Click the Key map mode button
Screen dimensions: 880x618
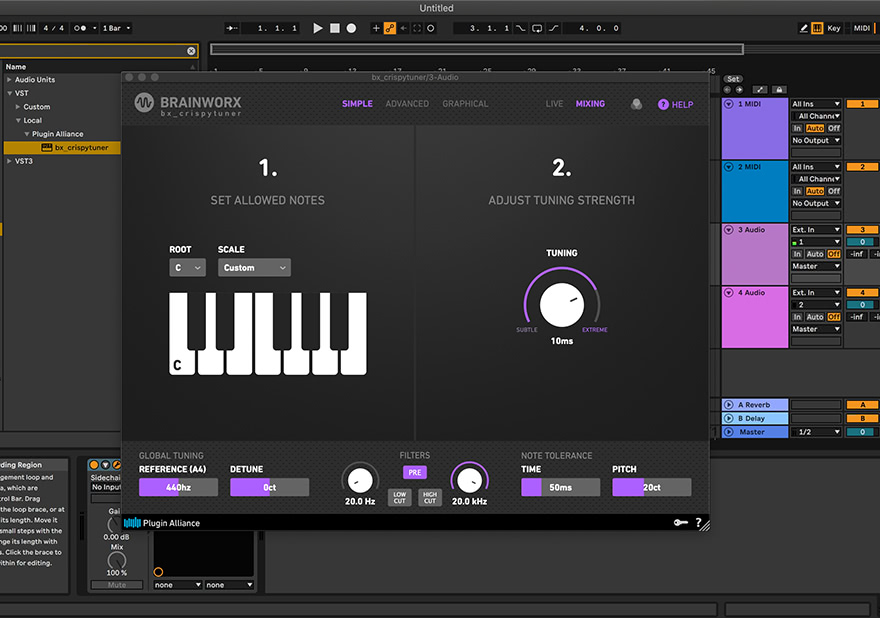click(834, 28)
